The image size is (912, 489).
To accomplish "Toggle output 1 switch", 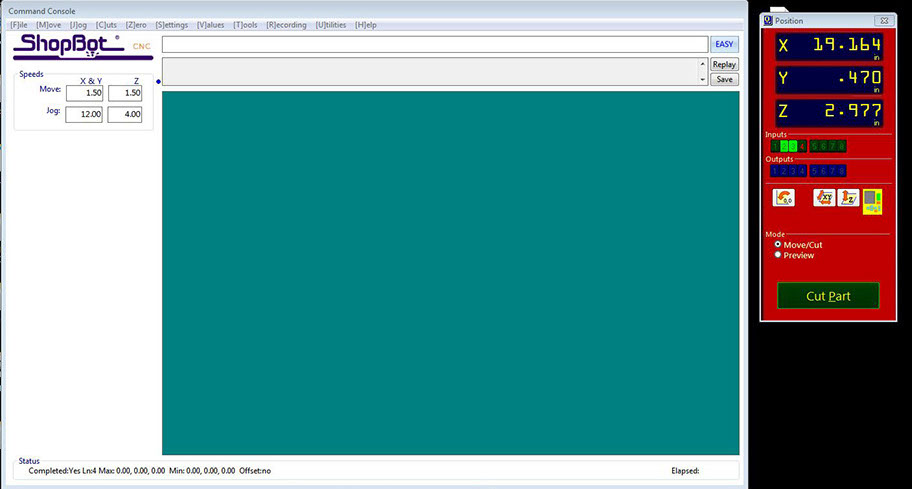I will click(775, 171).
